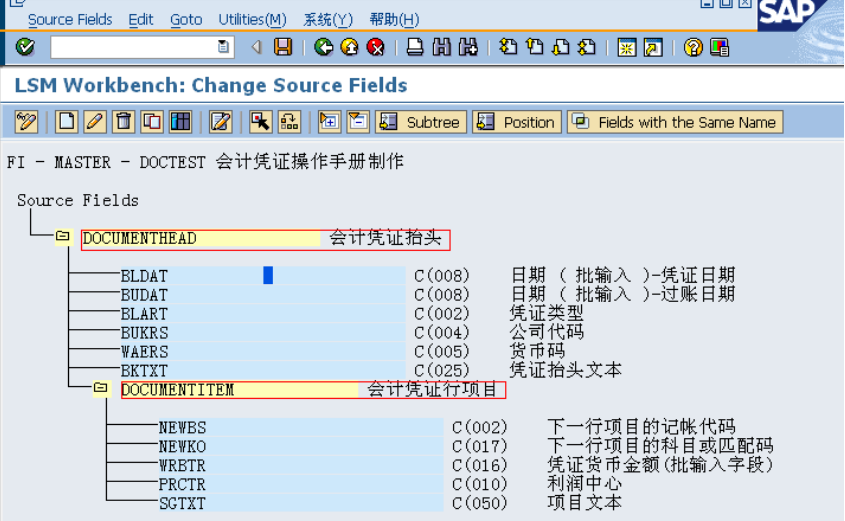
Task: Select the BLART field row
Action: point(262,314)
